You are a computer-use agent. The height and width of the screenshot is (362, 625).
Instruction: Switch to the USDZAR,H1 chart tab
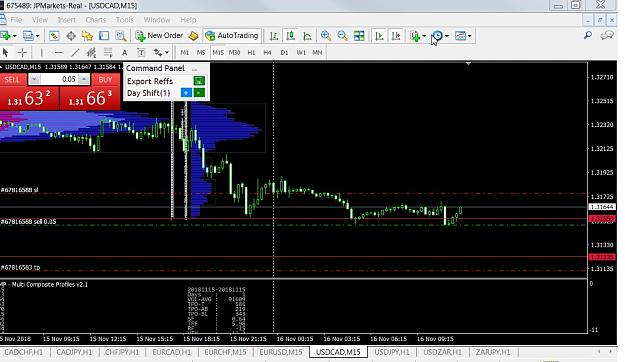tap(442, 352)
